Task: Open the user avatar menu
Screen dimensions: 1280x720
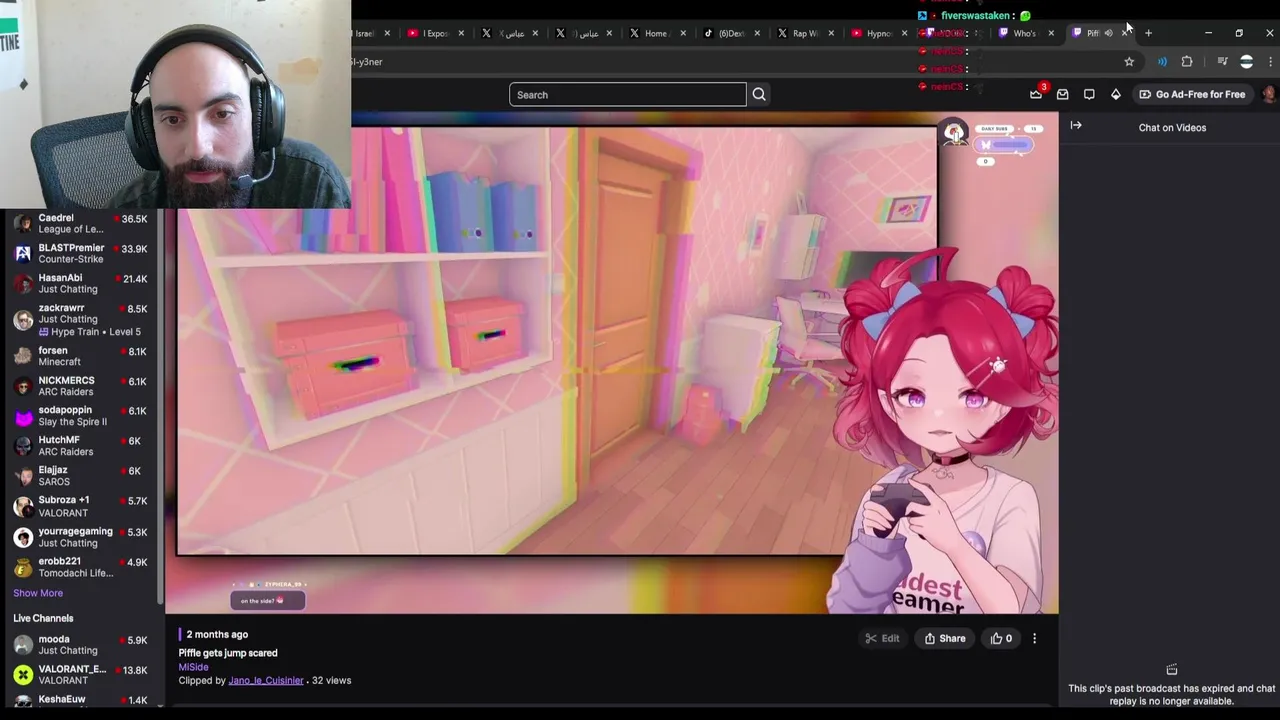Action: point(1269,94)
